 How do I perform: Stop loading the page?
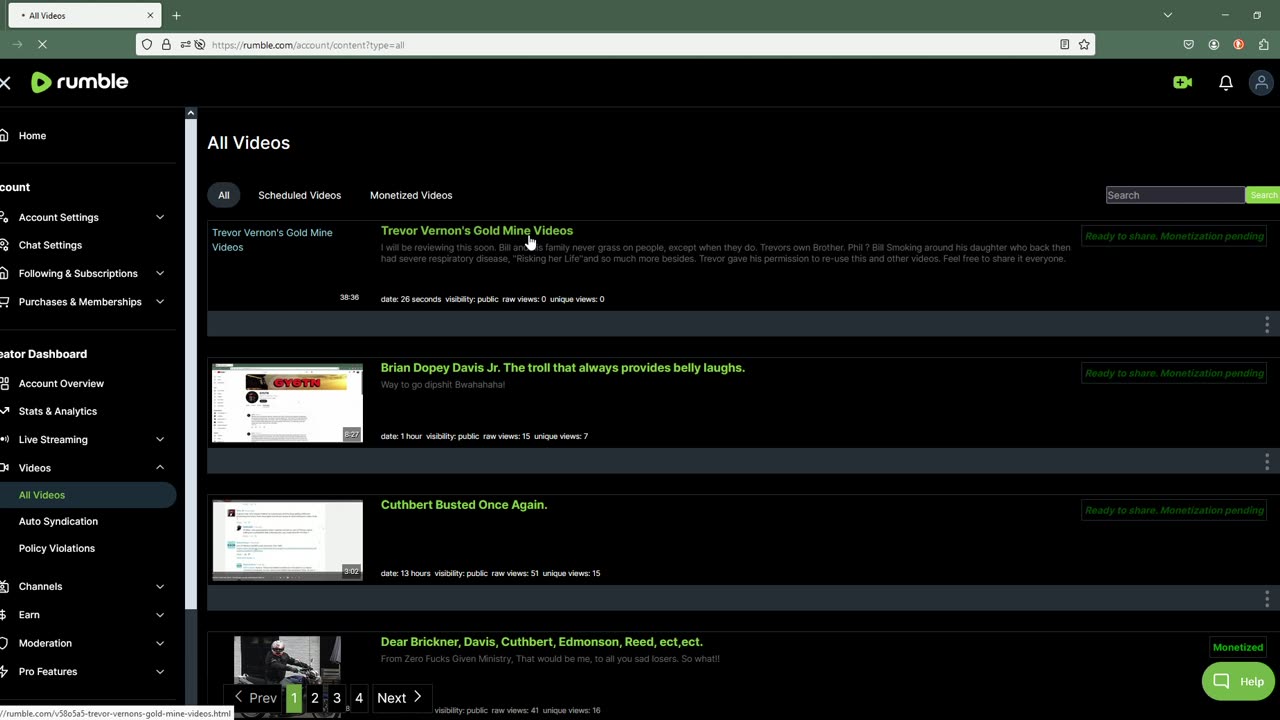[43, 45]
